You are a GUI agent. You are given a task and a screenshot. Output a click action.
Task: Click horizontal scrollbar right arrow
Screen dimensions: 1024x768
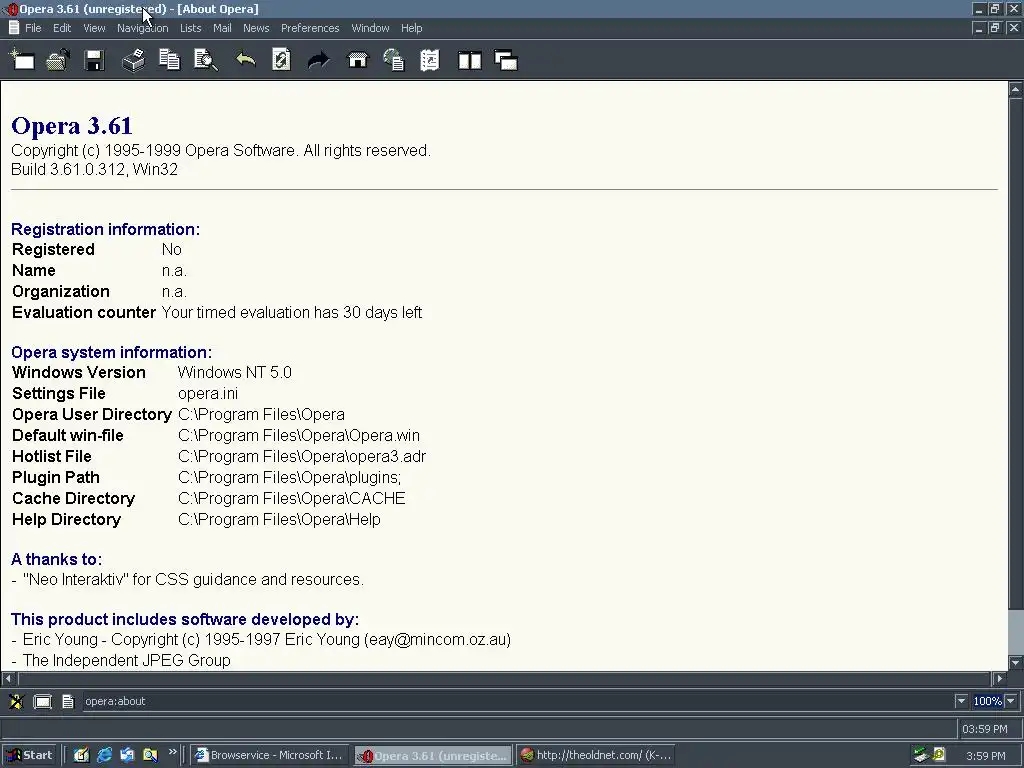[x=1000, y=679]
